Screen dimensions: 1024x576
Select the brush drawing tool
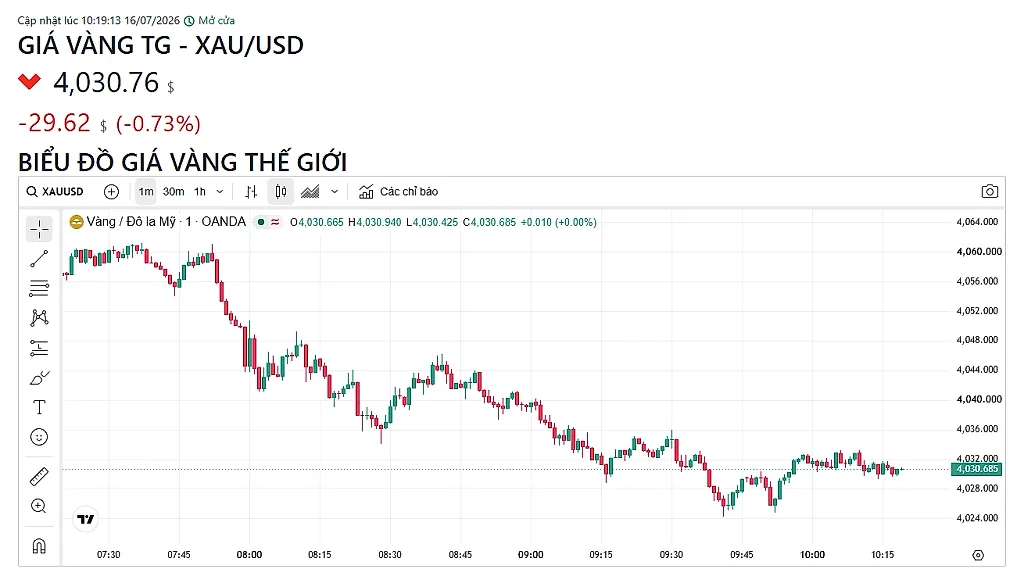[x=39, y=378]
